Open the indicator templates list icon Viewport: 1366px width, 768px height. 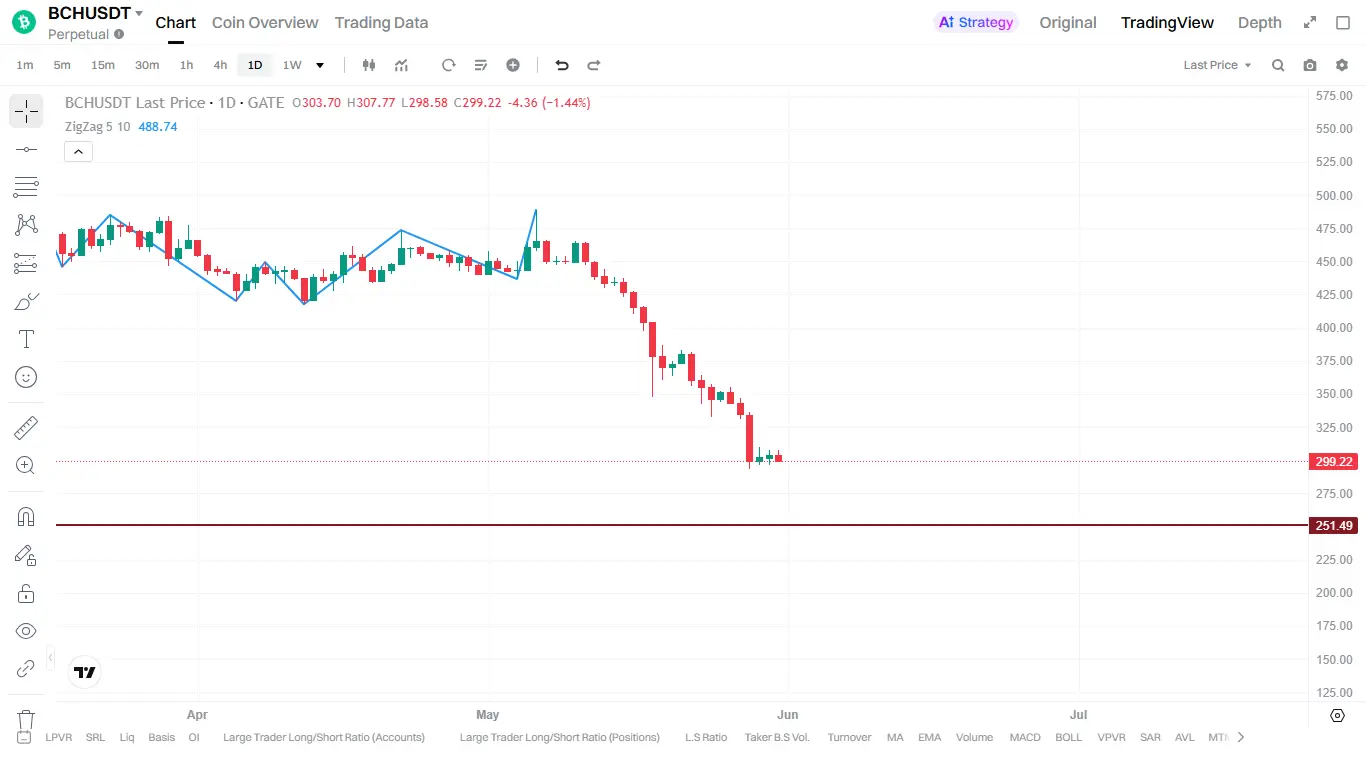coord(481,65)
